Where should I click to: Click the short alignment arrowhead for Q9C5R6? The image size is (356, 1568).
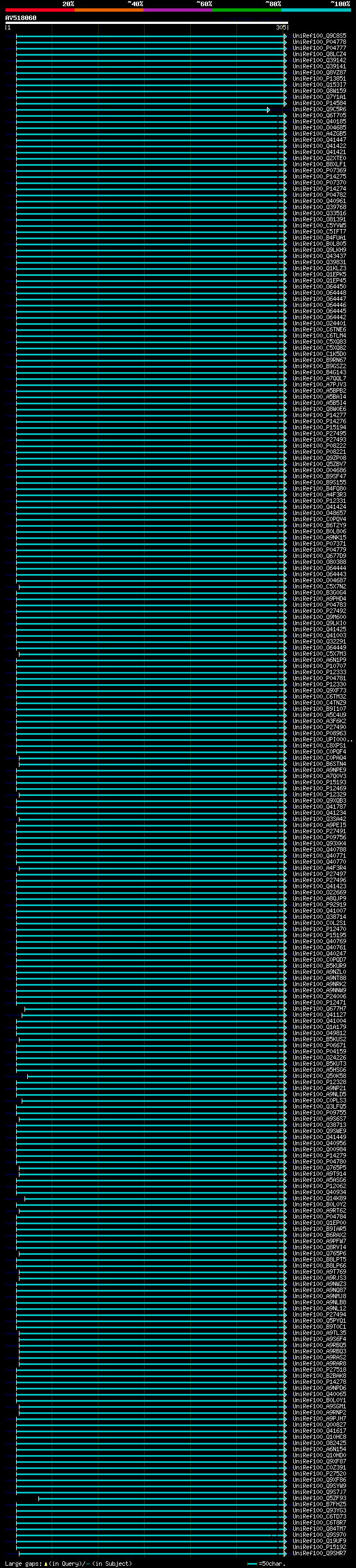(268, 110)
